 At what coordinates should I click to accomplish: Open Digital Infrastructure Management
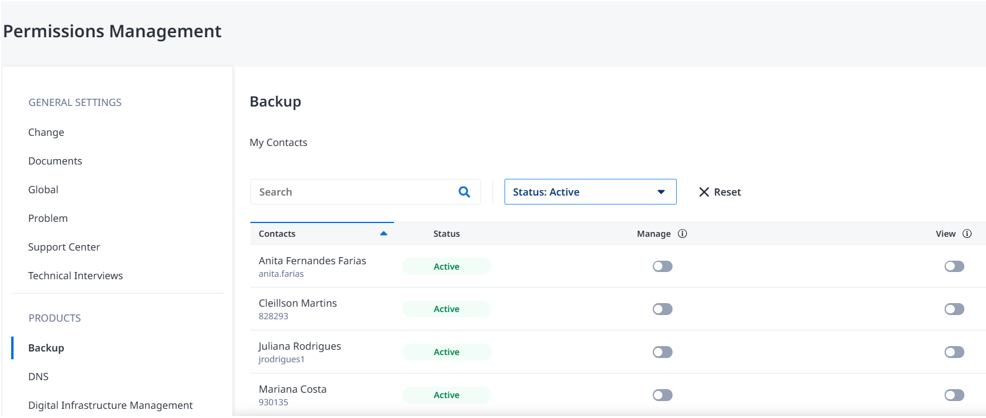point(110,405)
